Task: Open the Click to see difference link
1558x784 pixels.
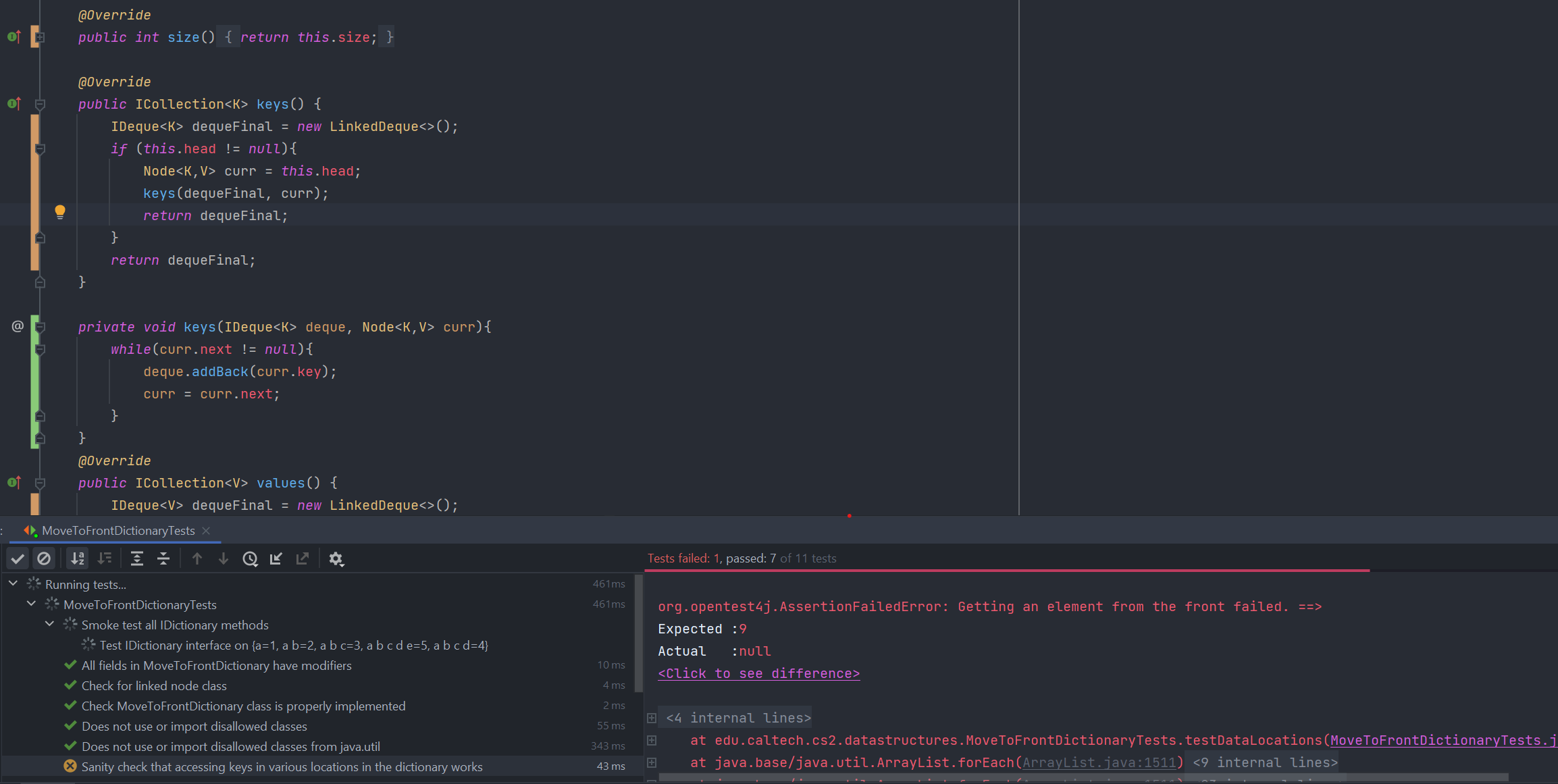Action: (x=758, y=673)
